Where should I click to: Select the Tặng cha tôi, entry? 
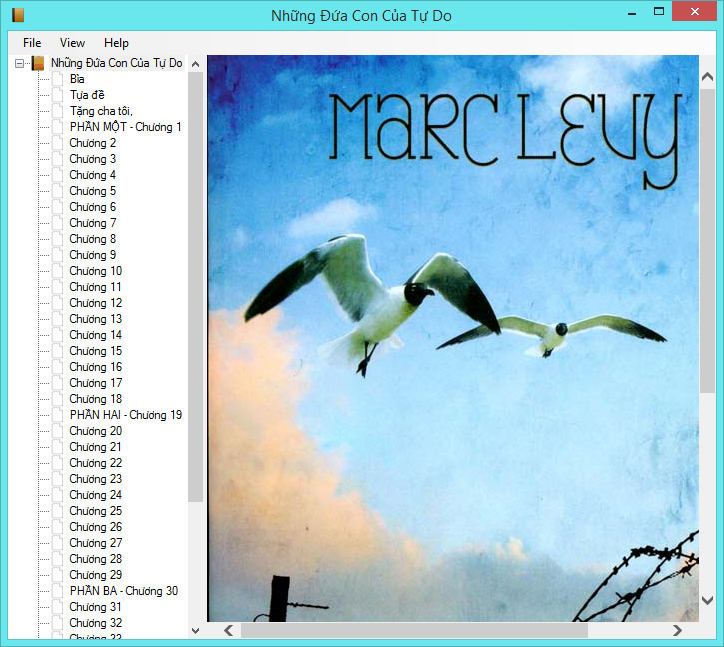pyautogui.click(x=101, y=111)
